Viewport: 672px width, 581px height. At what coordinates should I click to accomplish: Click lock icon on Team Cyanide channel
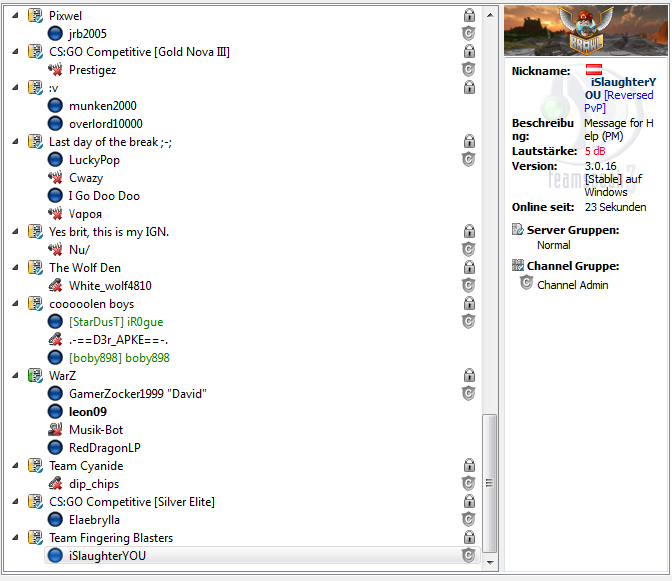[469, 465]
